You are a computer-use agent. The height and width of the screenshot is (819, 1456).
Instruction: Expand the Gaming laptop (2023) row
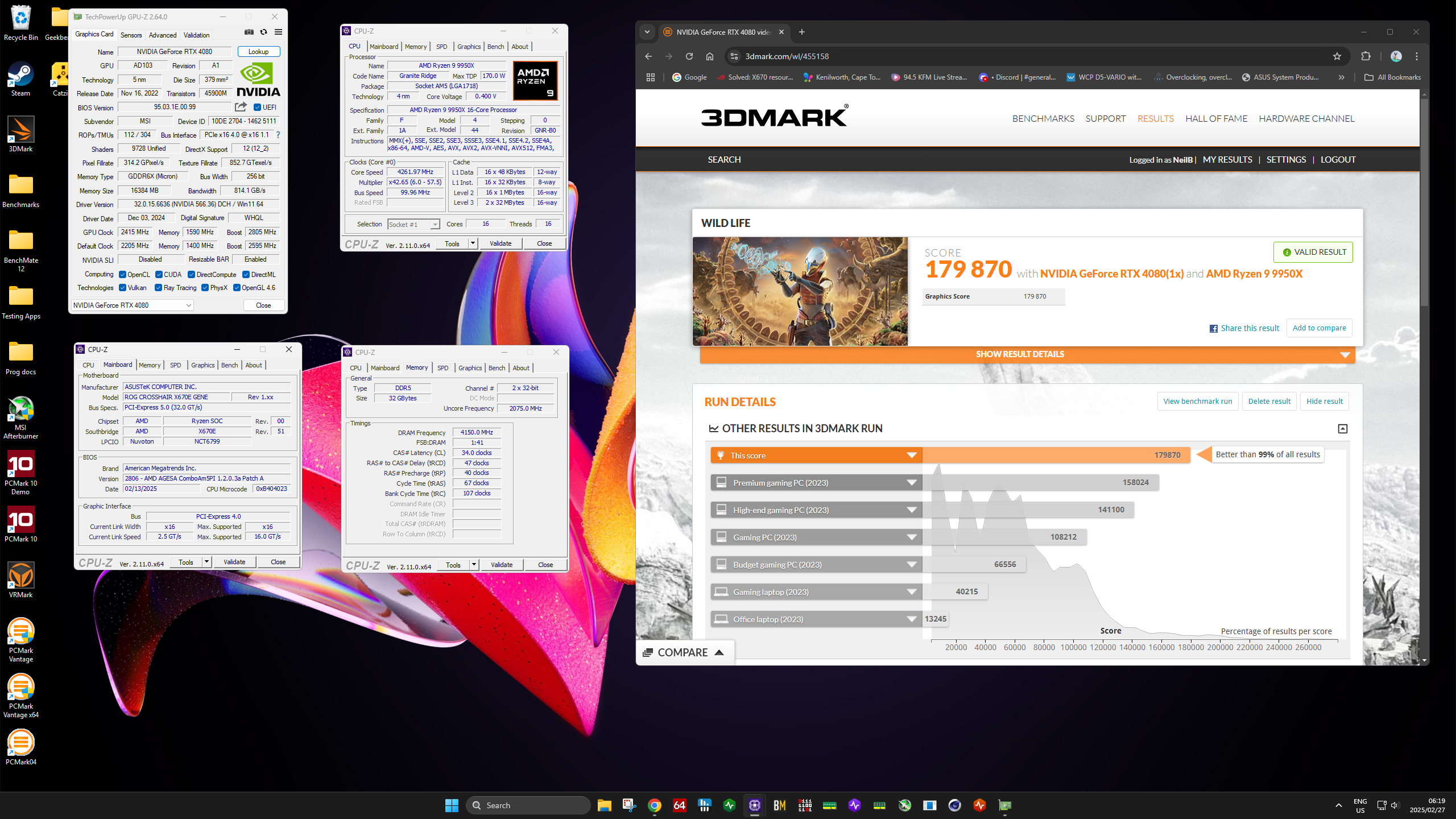pos(816,592)
